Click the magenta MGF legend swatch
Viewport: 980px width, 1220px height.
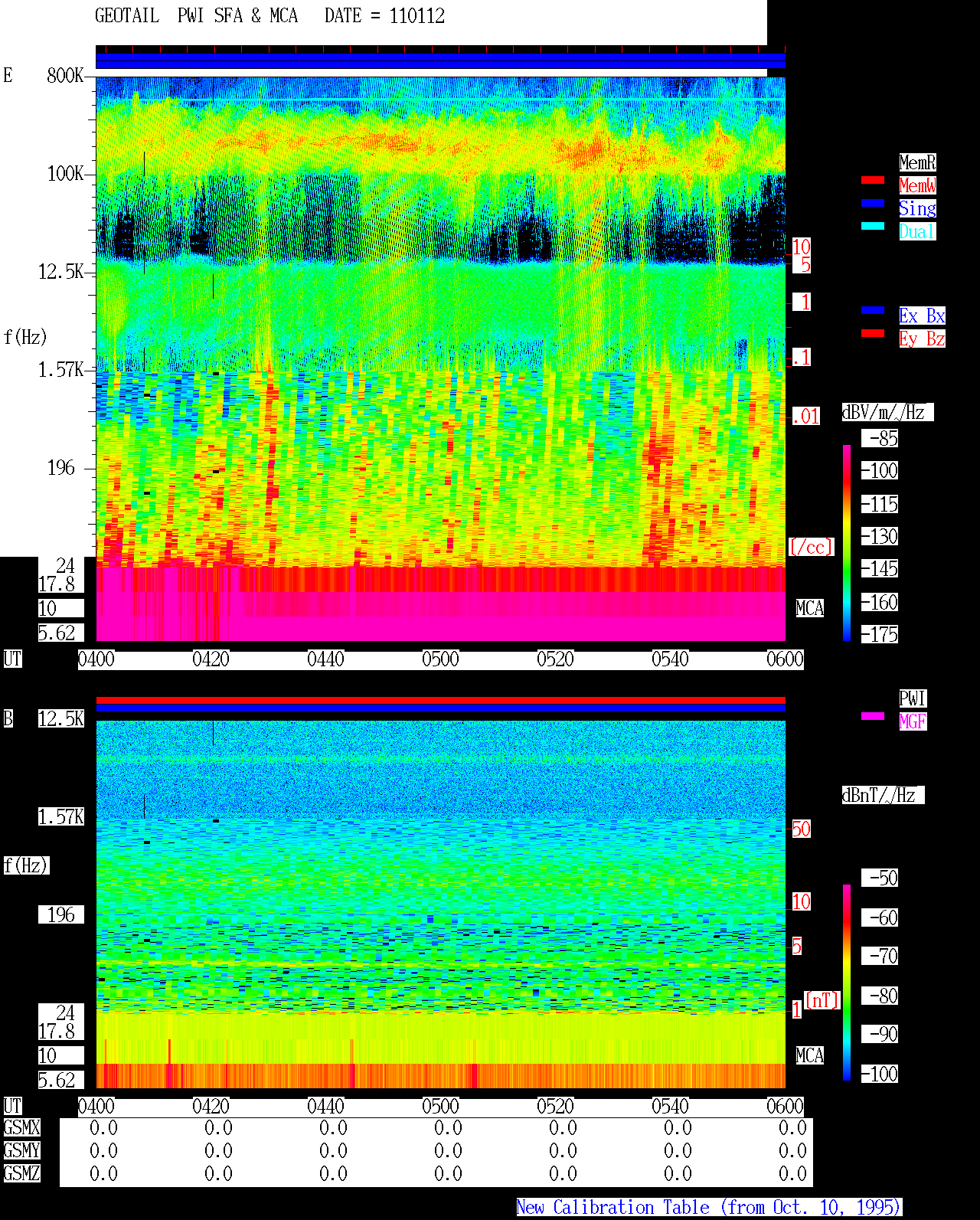click(x=873, y=716)
